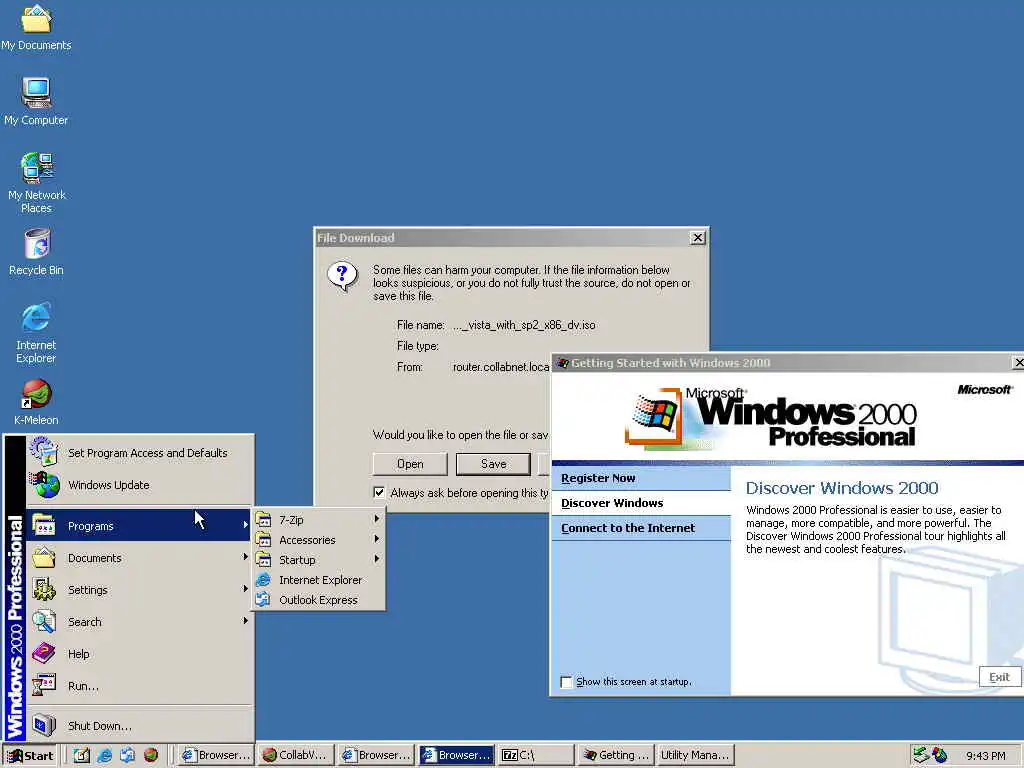Close the Getting Started window
The width and height of the screenshot is (1024, 768).
1017,362
